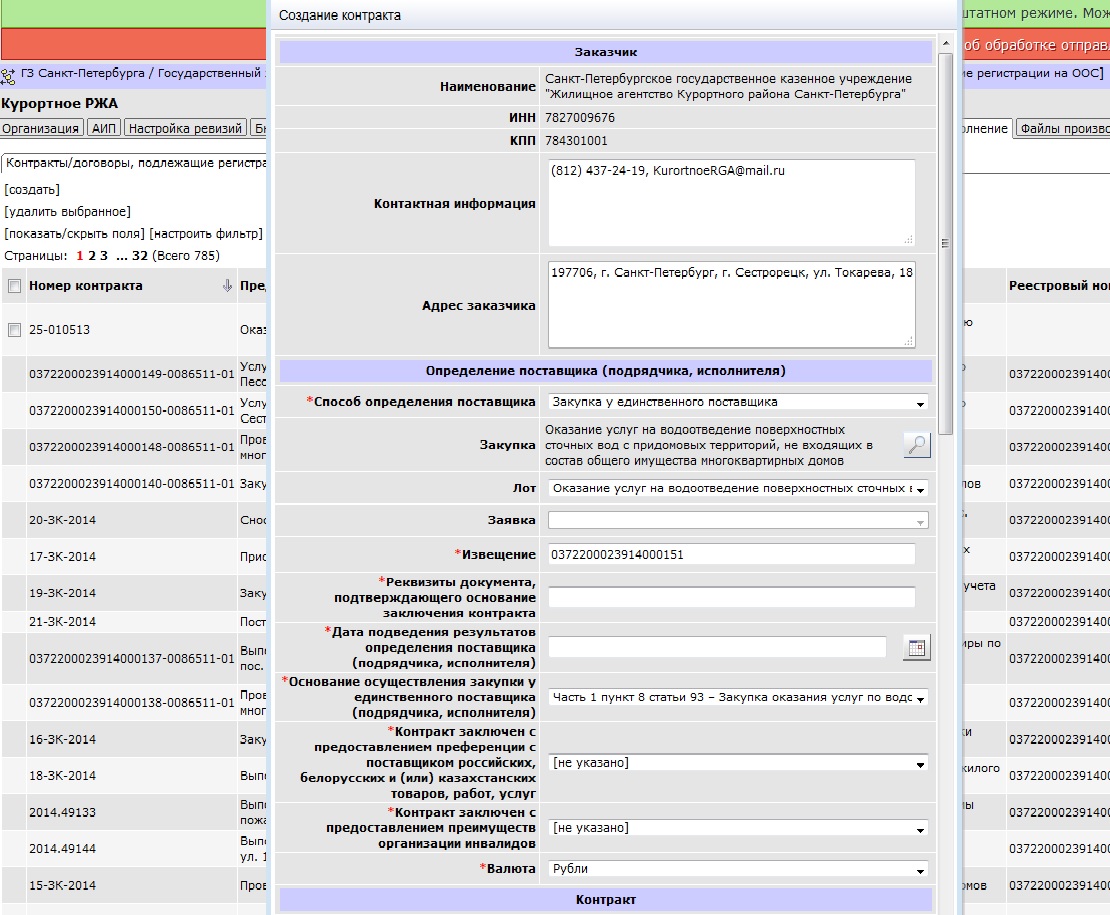Select contract row 20-ЗК-2014
The image size is (1110, 915).
pos(62,520)
